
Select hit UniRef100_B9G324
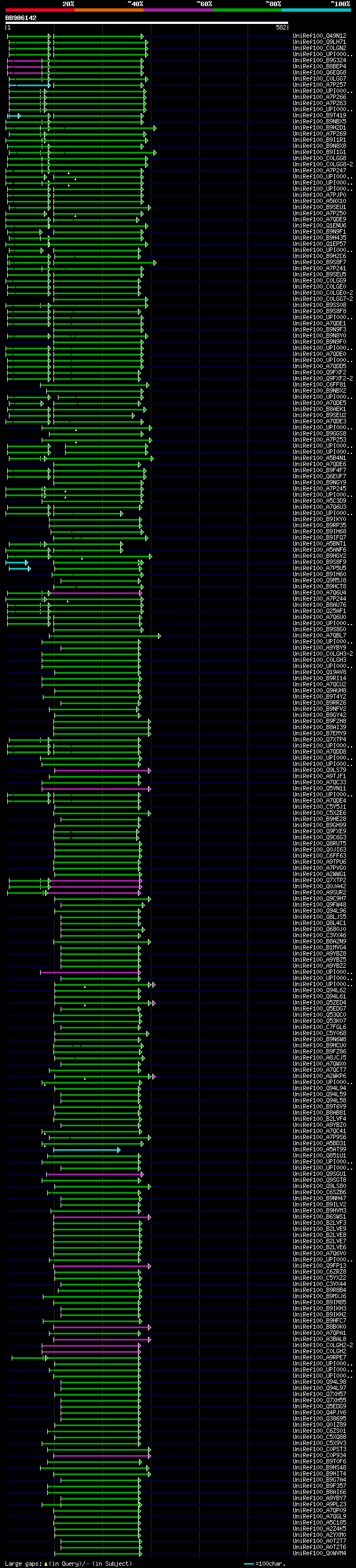(319, 60)
